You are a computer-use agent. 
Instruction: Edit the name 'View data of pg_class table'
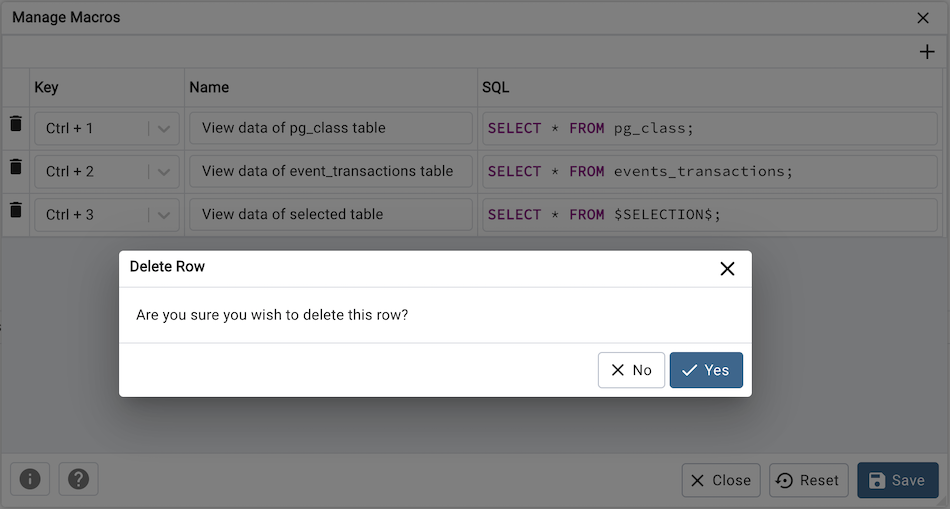(330, 128)
